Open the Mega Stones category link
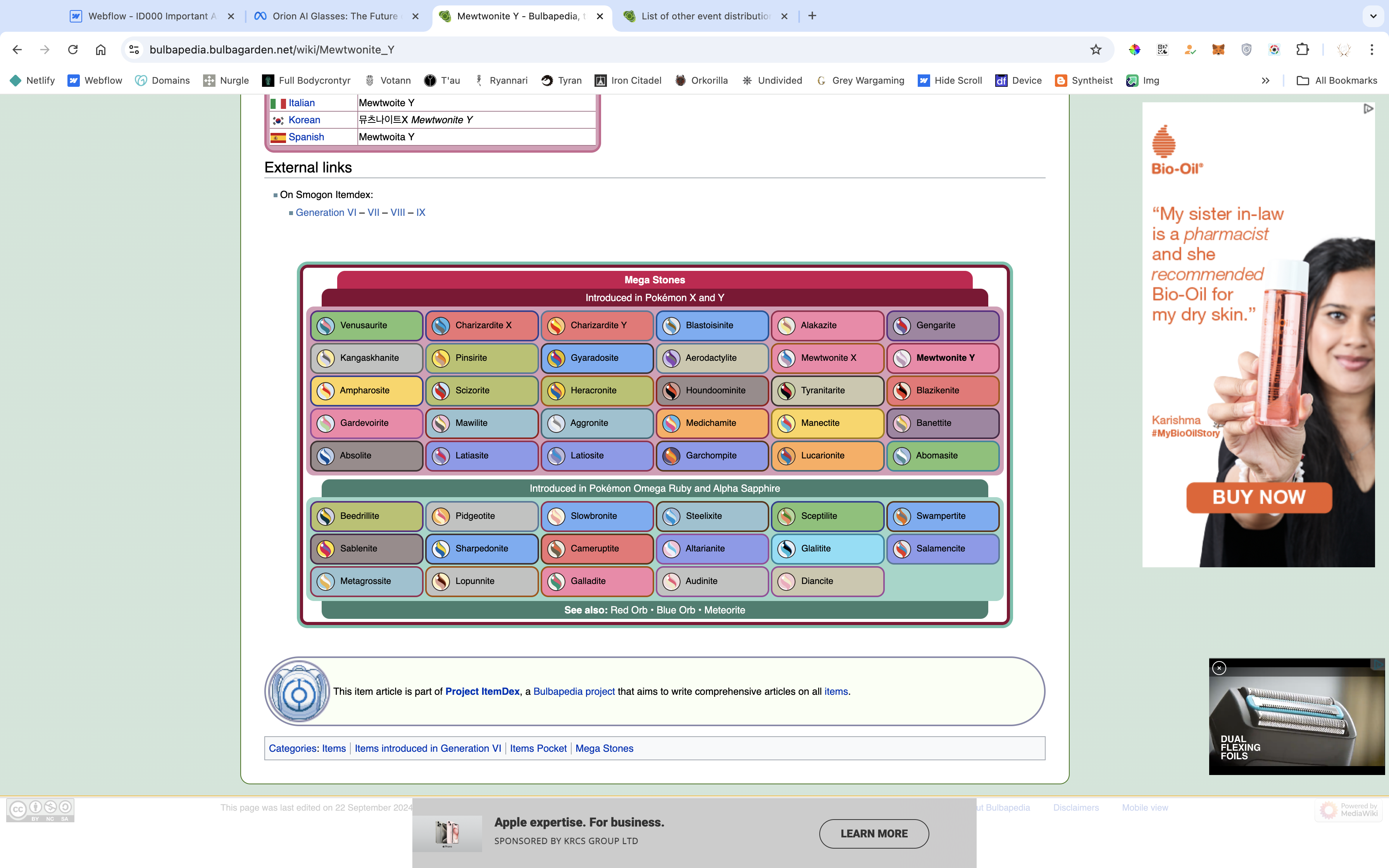1389x868 pixels. 604,748
